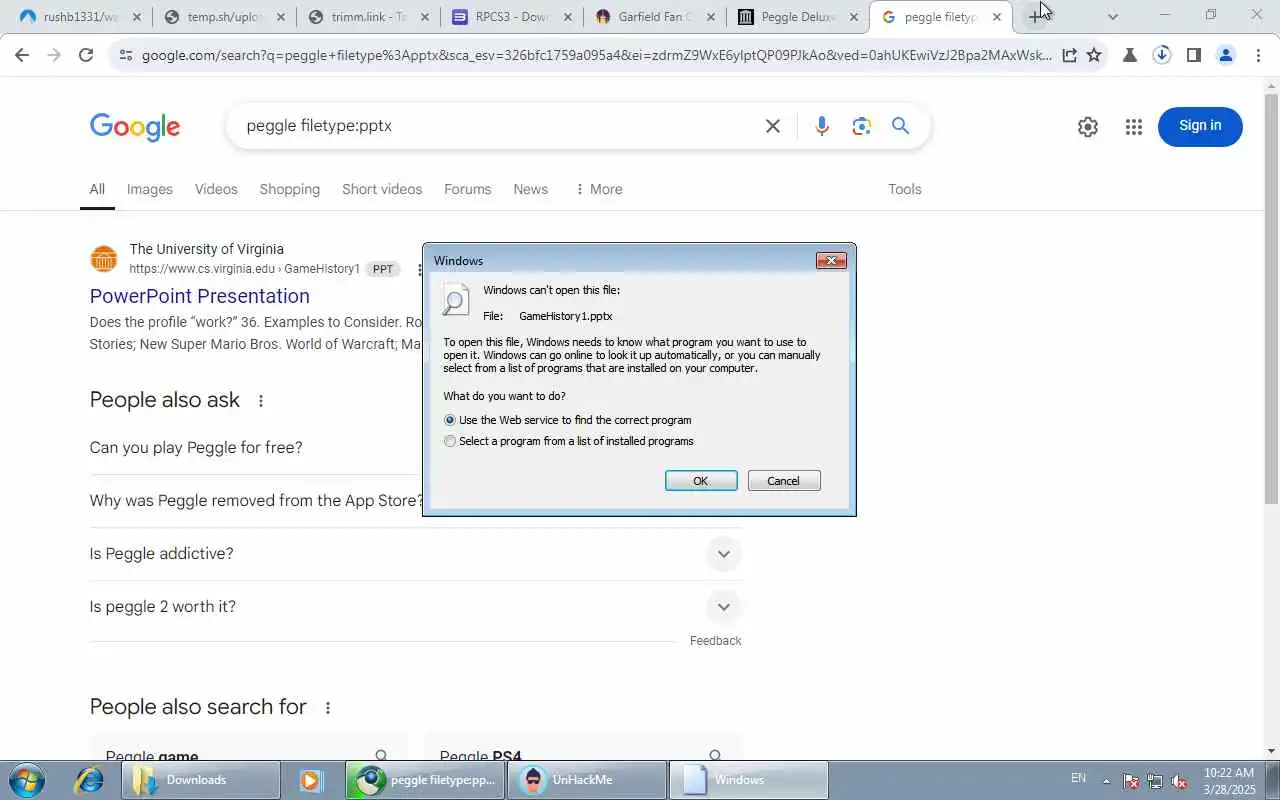The height and width of the screenshot is (800, 1280).
Task: Click the Sign in button
Action: point(1200,126)
